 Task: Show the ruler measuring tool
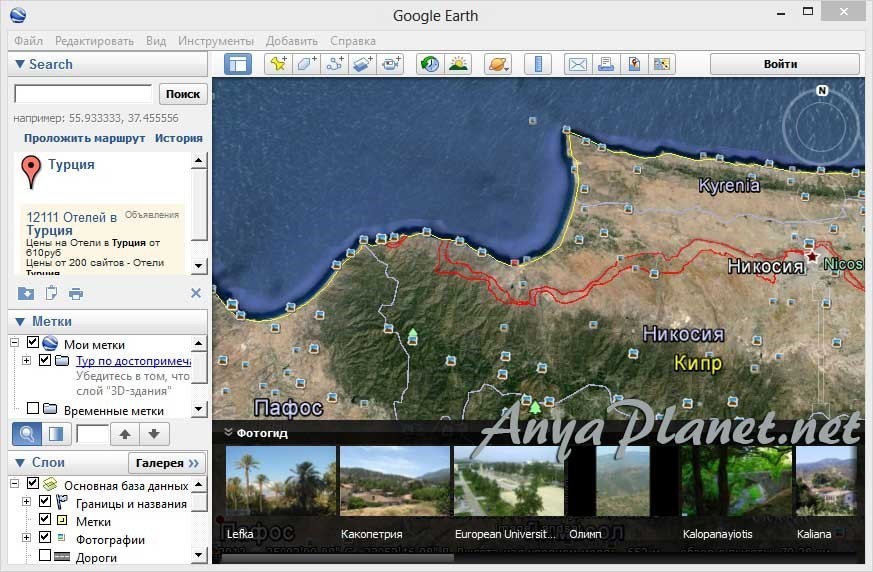coord(538,64)
